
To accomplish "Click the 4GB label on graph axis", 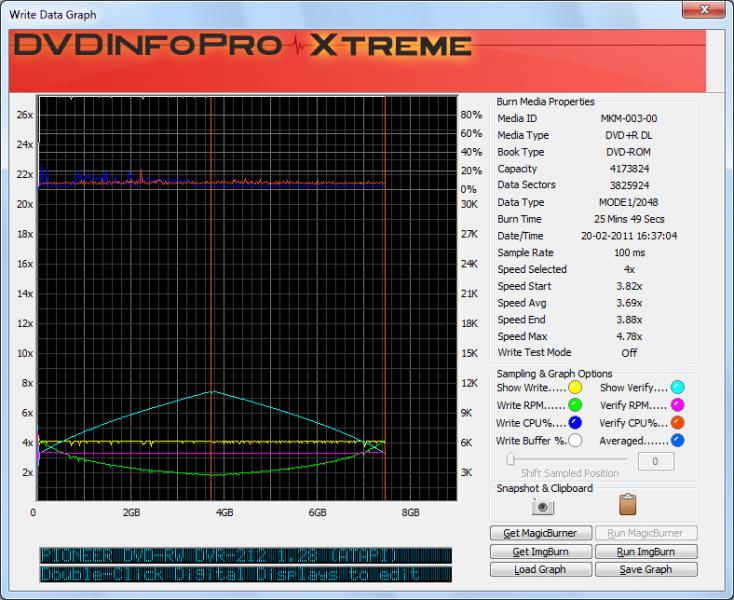I will [224, 512].
